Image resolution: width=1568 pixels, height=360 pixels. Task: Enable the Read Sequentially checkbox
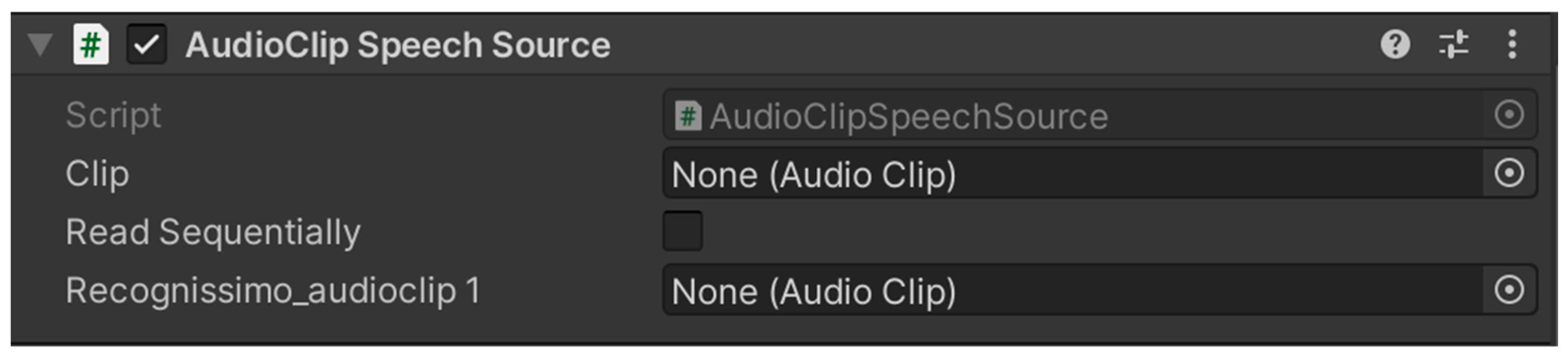(x=682, y=231)
